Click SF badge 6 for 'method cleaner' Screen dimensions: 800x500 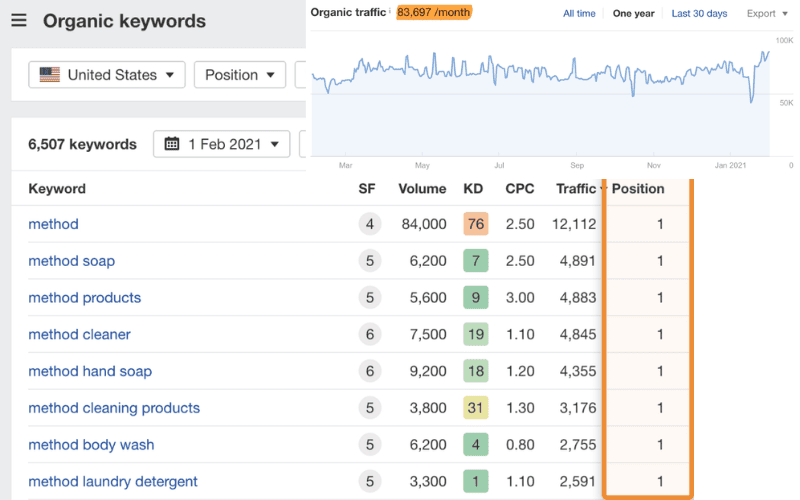[370, 334]
